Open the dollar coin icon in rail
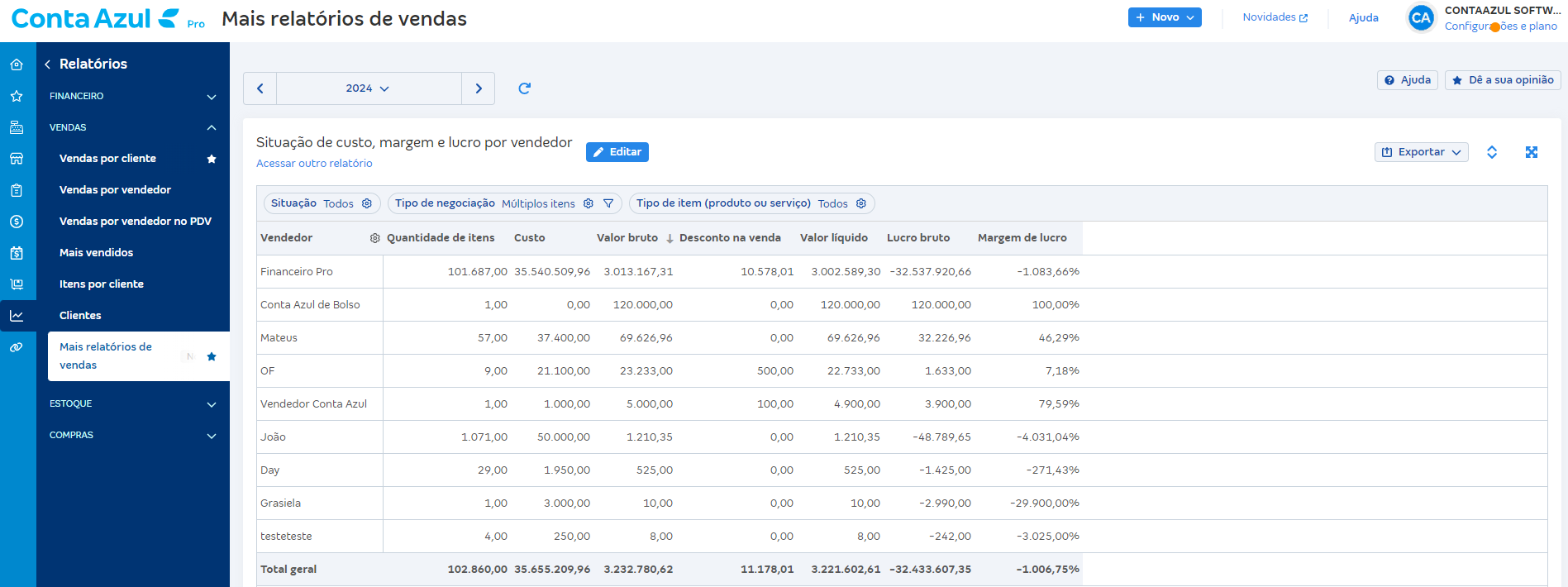1568x587 pixels. 17,222
